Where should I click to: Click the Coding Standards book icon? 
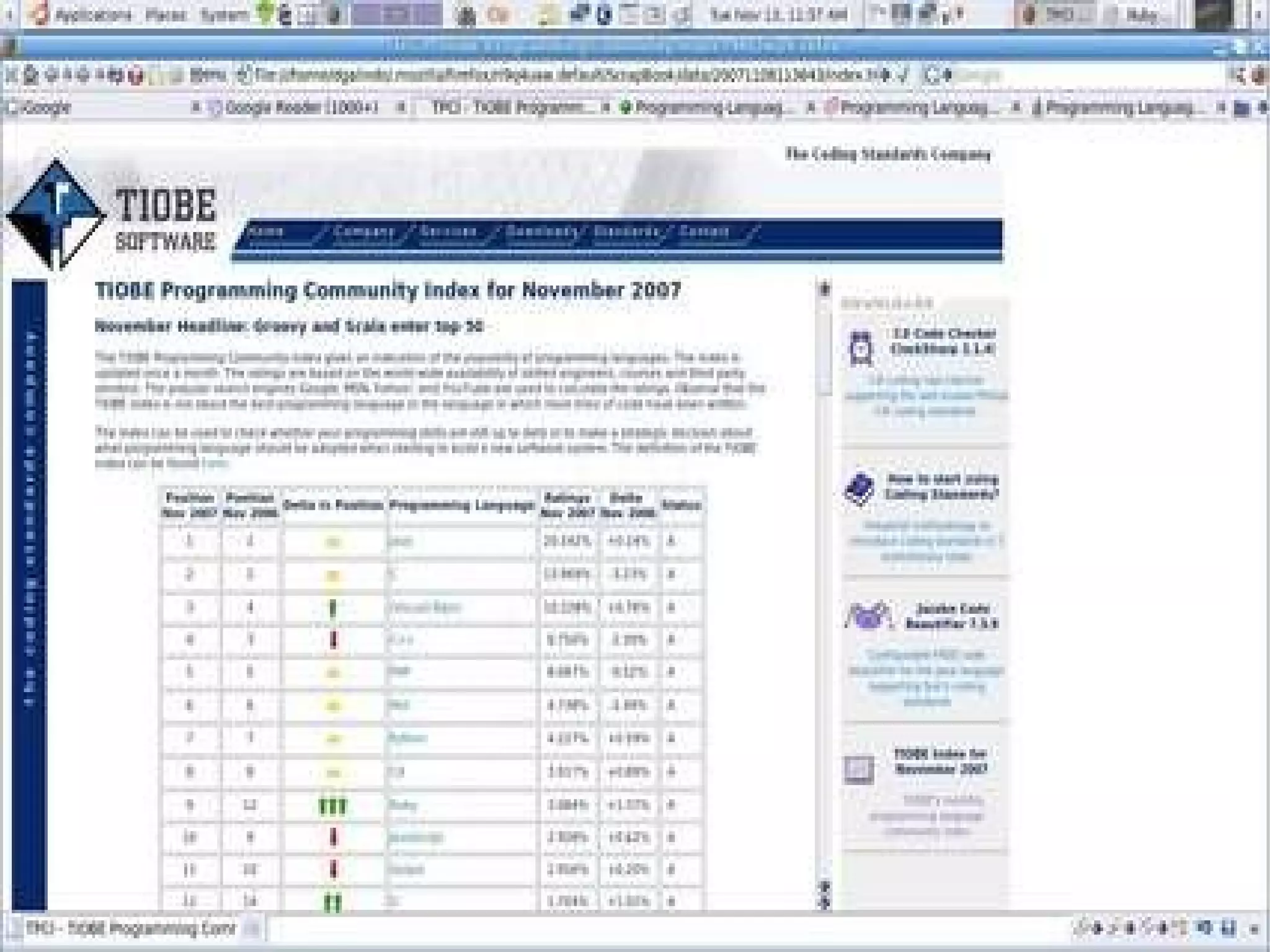(860, 489)
